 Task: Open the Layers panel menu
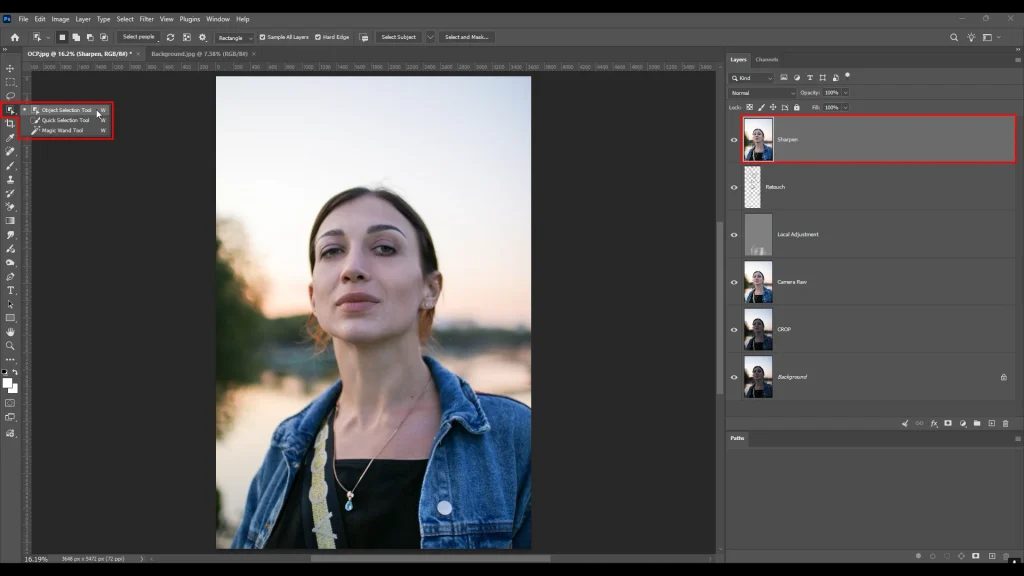coord(1017,59)
